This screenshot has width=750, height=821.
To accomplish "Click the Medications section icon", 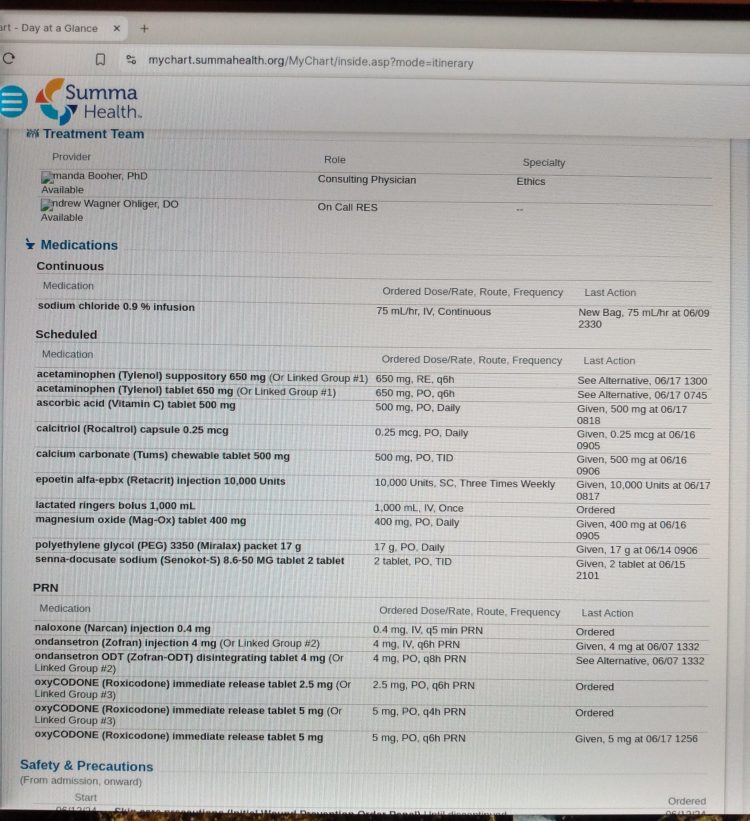I will tap(30, 246).
